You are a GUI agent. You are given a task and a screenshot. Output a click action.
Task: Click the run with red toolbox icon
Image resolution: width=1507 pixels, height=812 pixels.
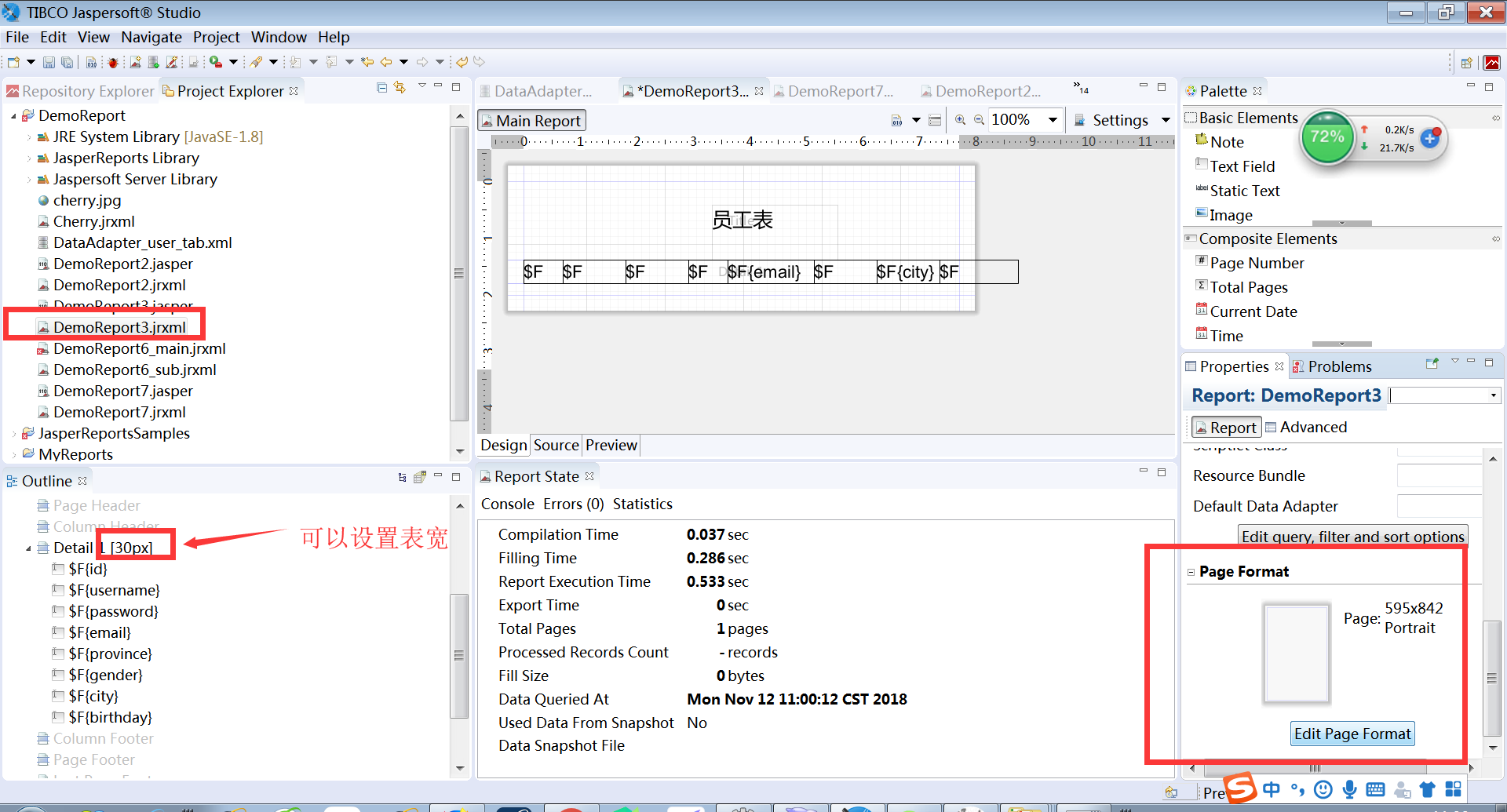pos(215,62)
